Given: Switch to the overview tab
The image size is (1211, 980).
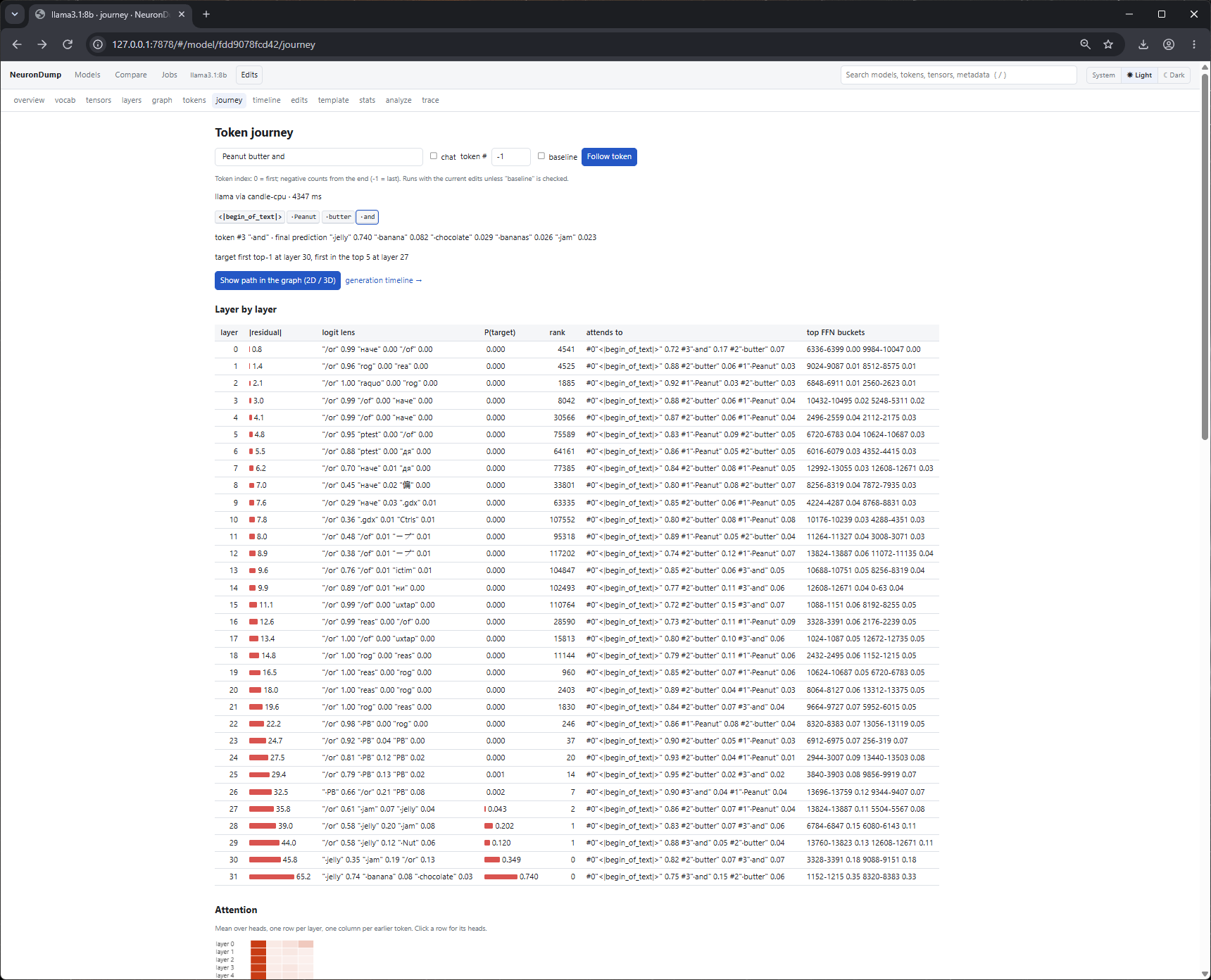Looking at the screenshot, I should [x=29, y=100].
